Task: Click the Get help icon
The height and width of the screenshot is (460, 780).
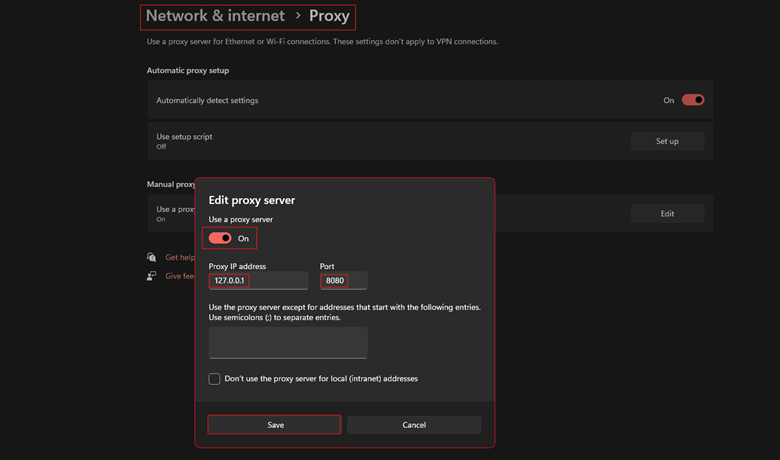Action: [152, 257]
